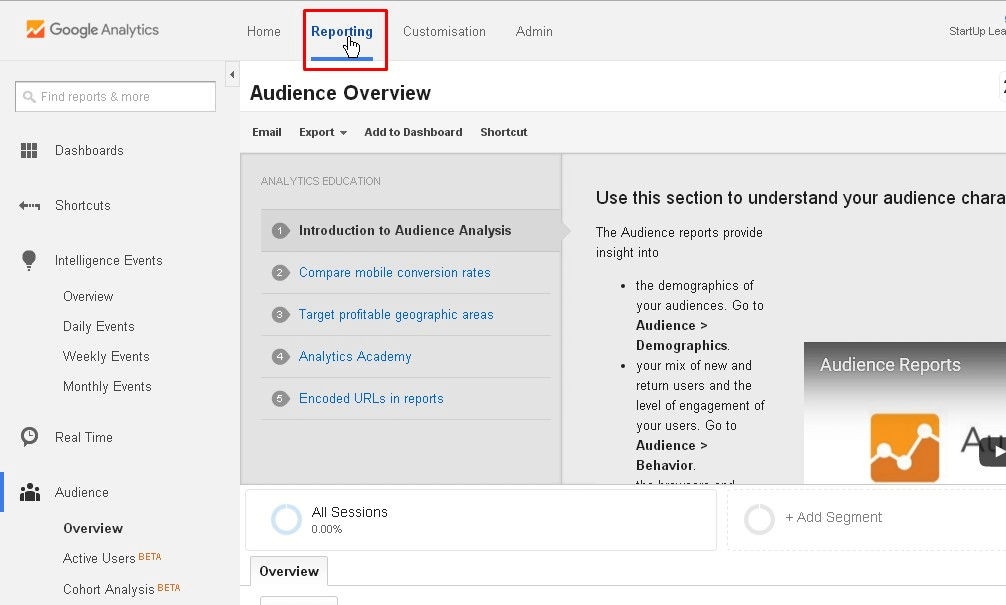Select Cohort Analysis in Audience menu
The image size is (1006, 605).
click(x=109, y=589)
